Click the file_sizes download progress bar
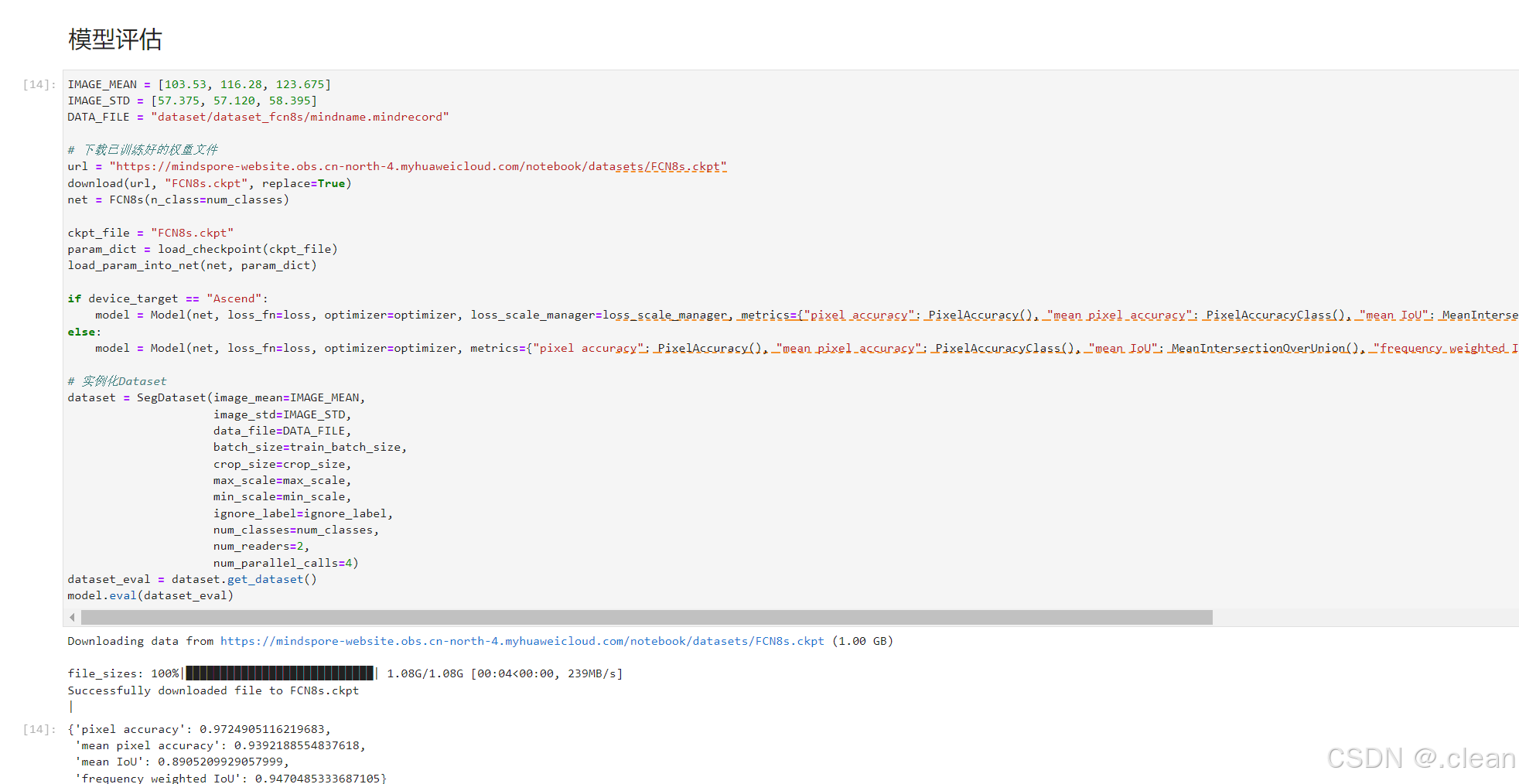Viewport: 1519px width, 784px height. coord(280,673)
